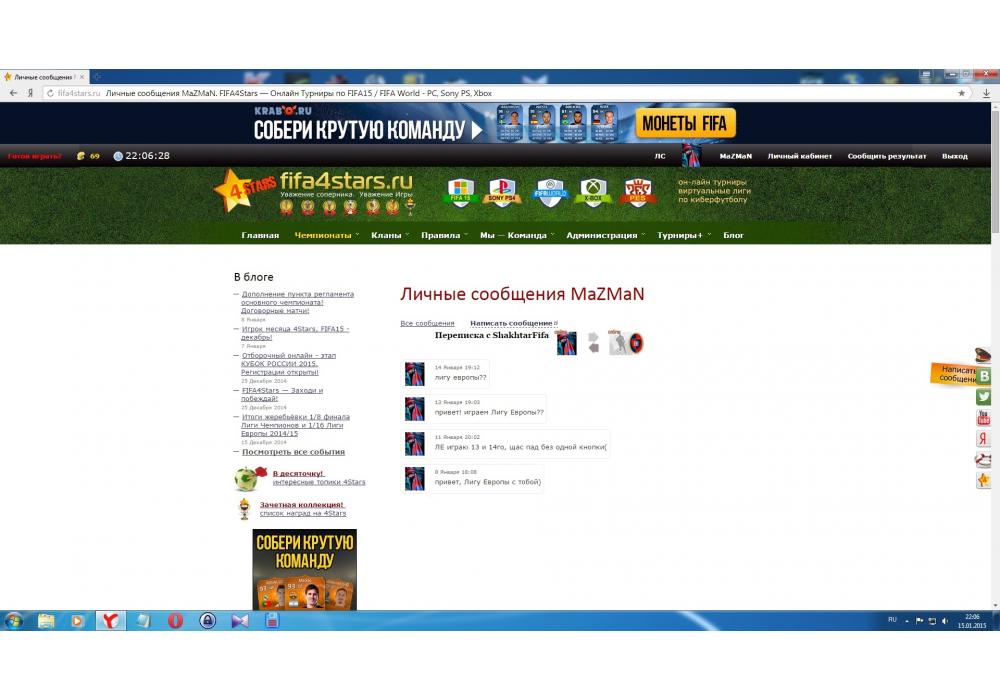Viewport: 1000px width, 700px height.
Task: Click the grey exchange arrows in conversation header
Action: 594,342
